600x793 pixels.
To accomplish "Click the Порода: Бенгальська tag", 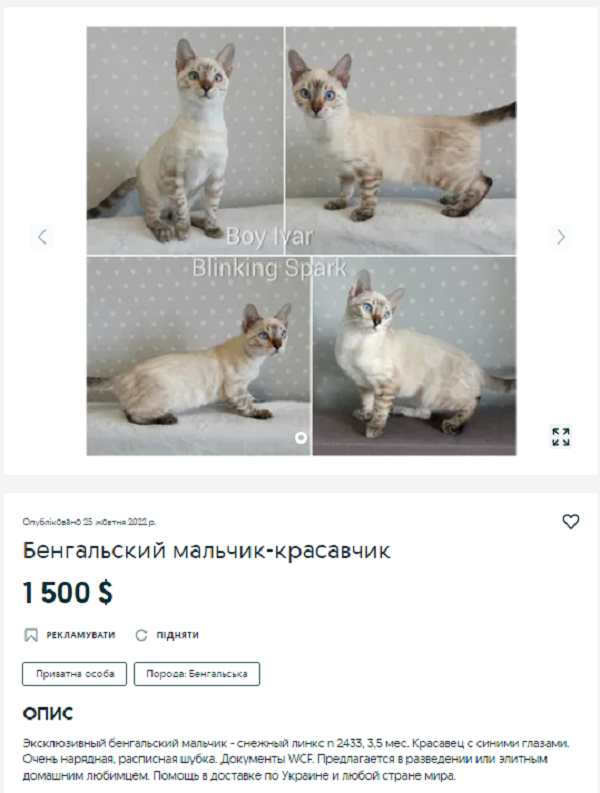I will coord(197,674).
